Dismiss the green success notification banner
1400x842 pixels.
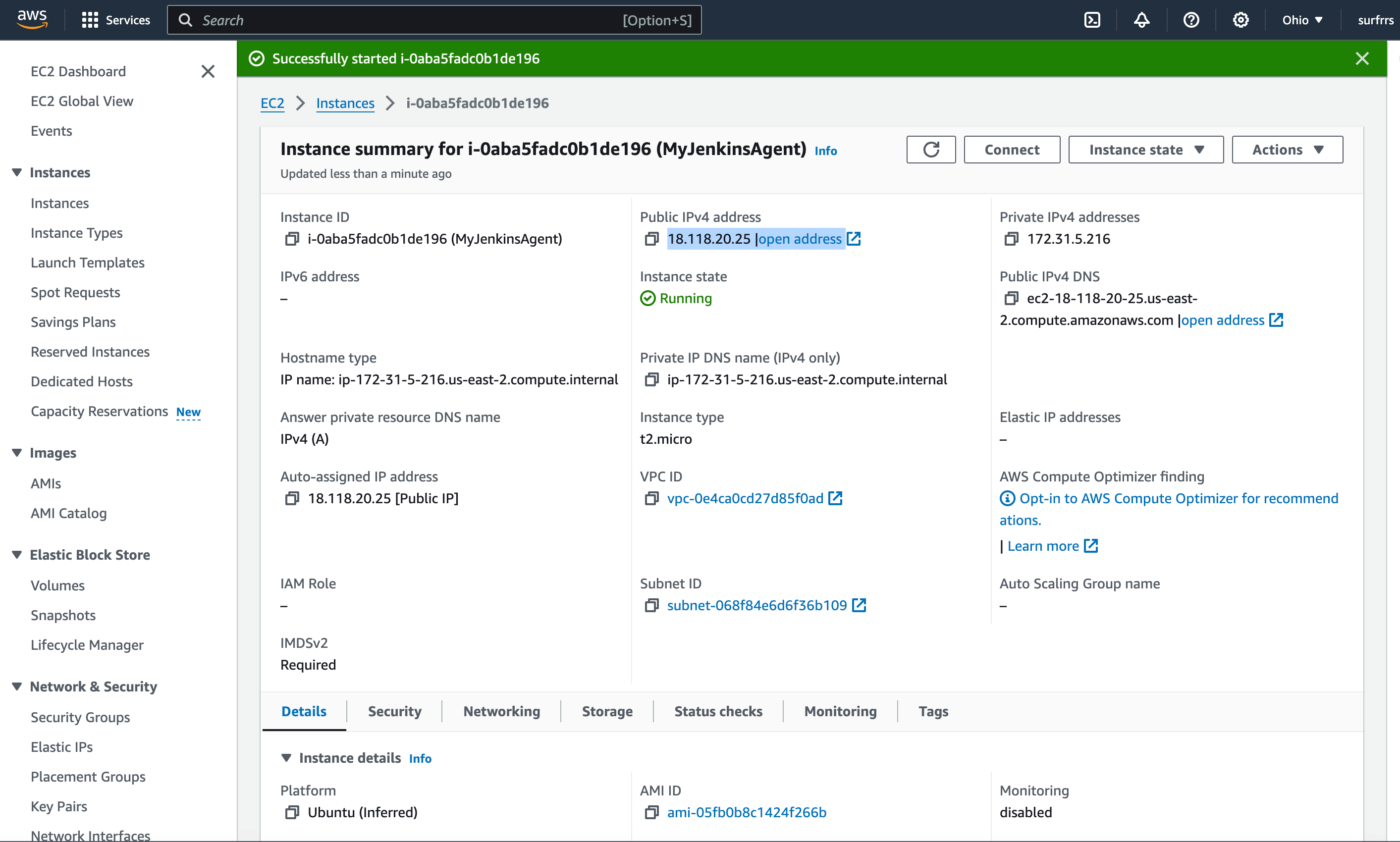click(x=1361, y=58)
